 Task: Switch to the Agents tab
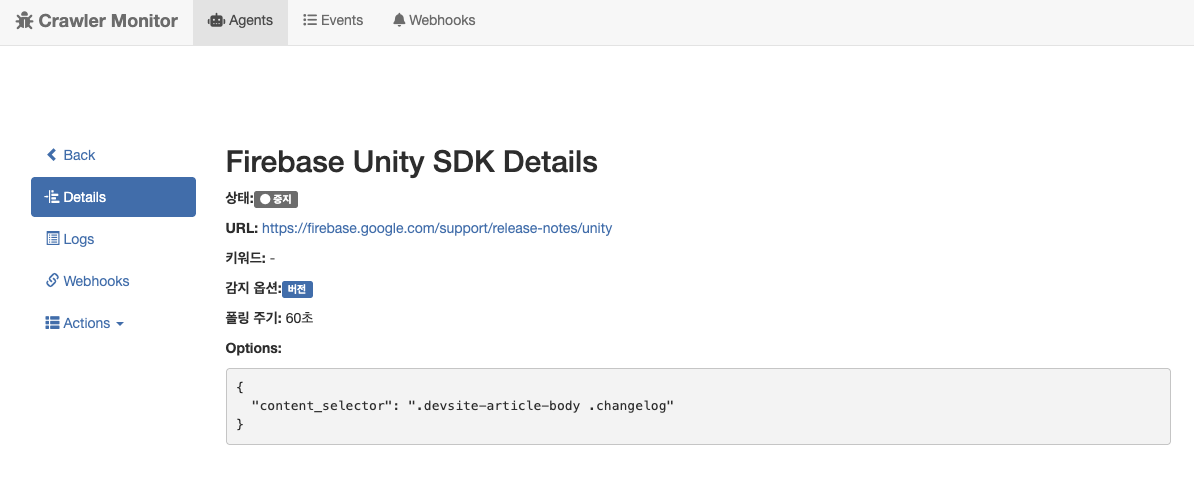[x=241, y=21]
